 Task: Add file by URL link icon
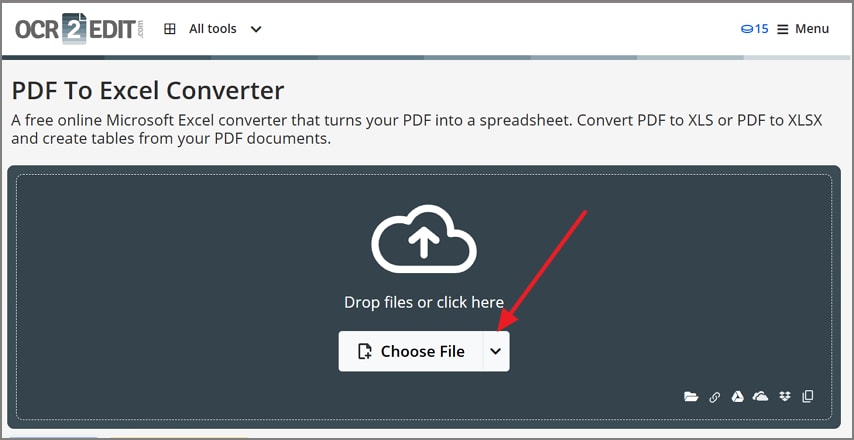pos(715,397)
